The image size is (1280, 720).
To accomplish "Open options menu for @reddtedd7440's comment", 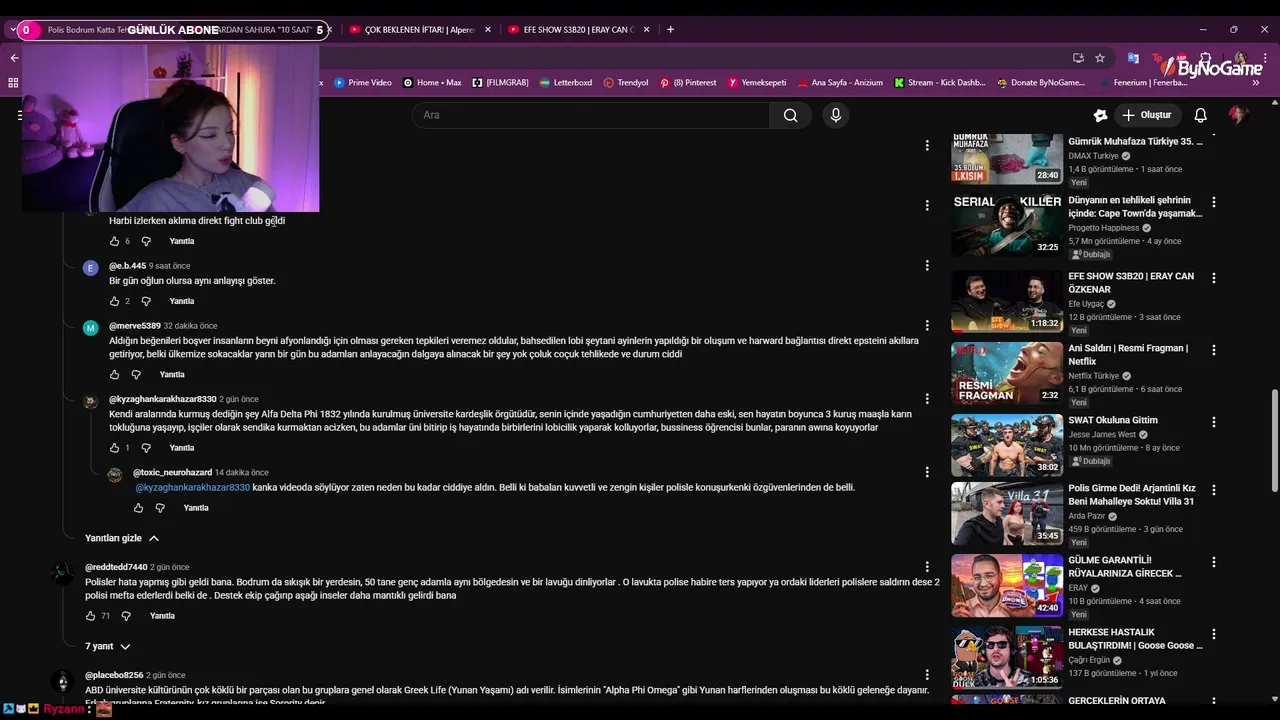I will pyautogui.click(x=927, y=567).
